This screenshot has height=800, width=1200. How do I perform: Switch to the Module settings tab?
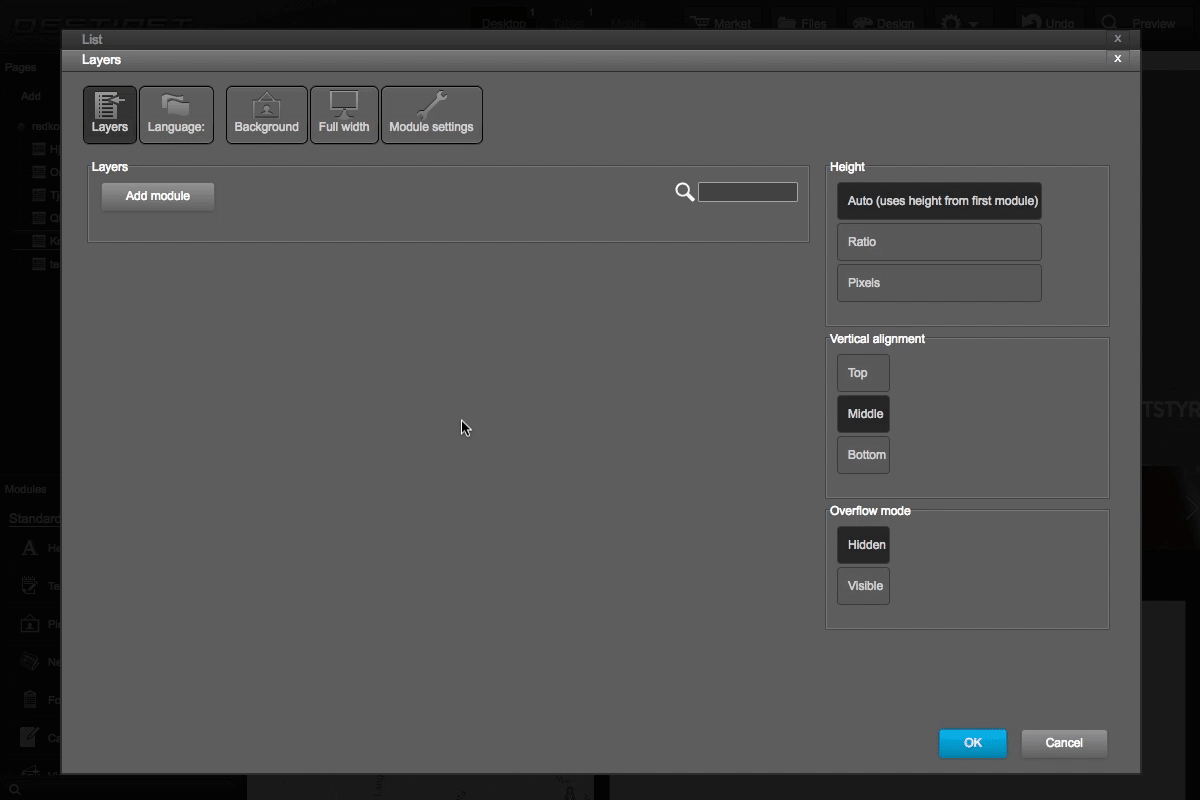pos(432,114)
